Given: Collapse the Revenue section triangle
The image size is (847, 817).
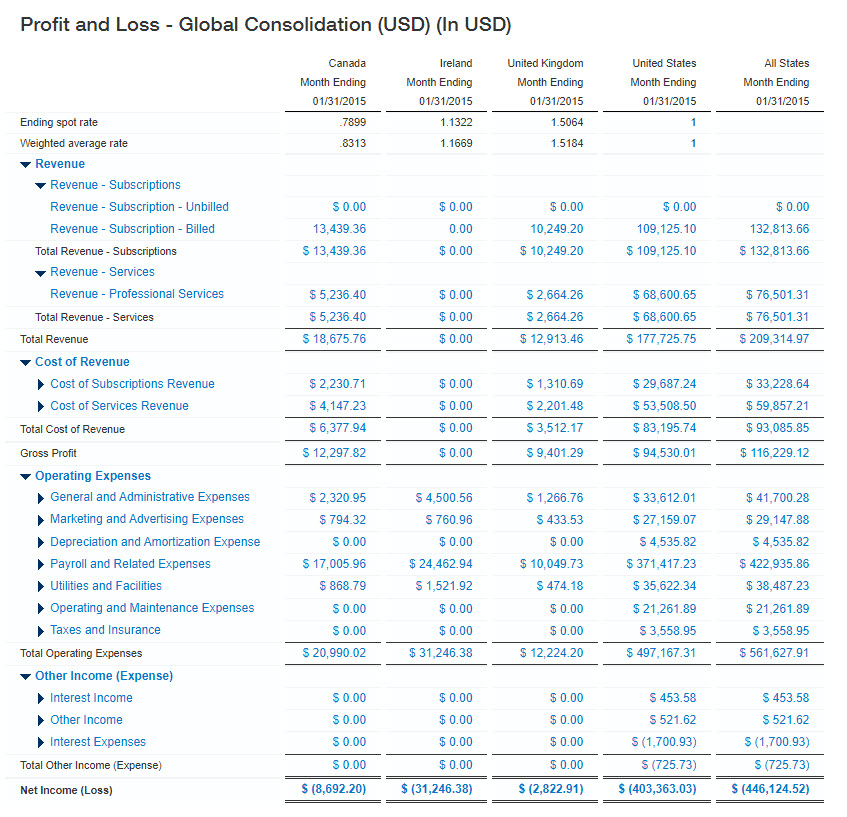Looking at the screenshot, I should pyautogui.click(x=26, y=164).
